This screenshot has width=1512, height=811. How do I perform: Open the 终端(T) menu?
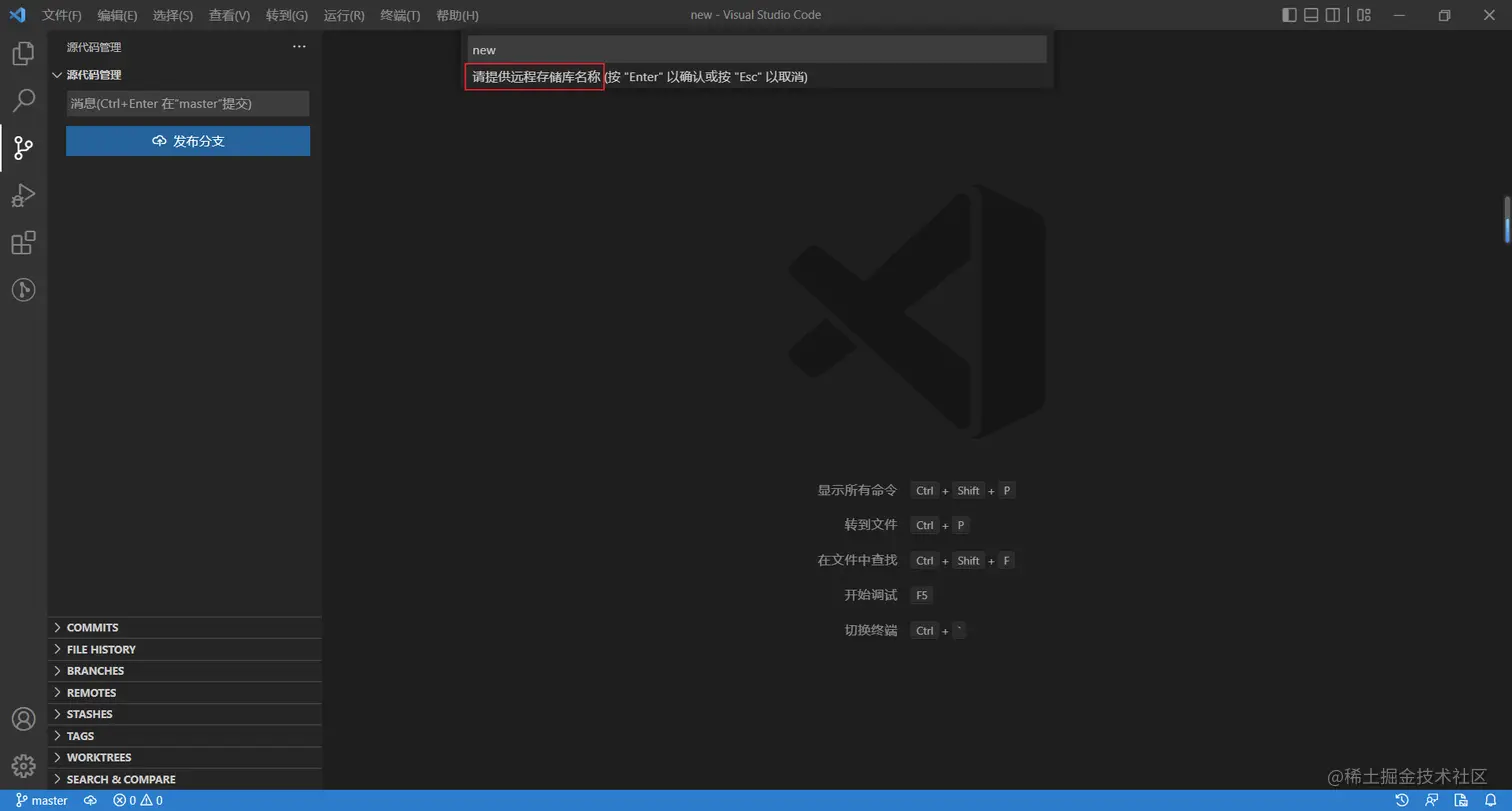coord(400,15)
